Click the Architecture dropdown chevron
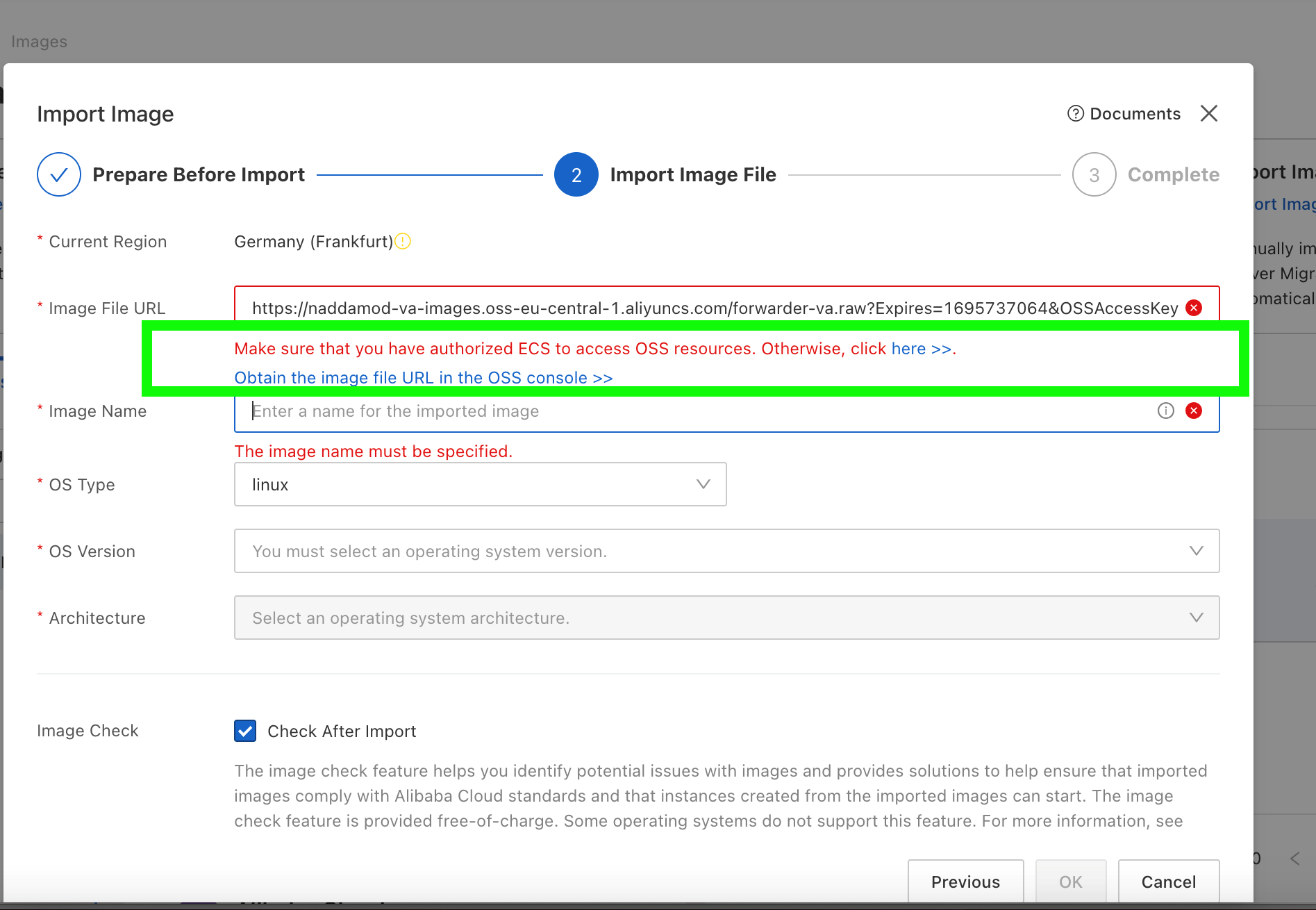Image resolution: width=1316 pixels, height=910 pixels. [1197, 618]
